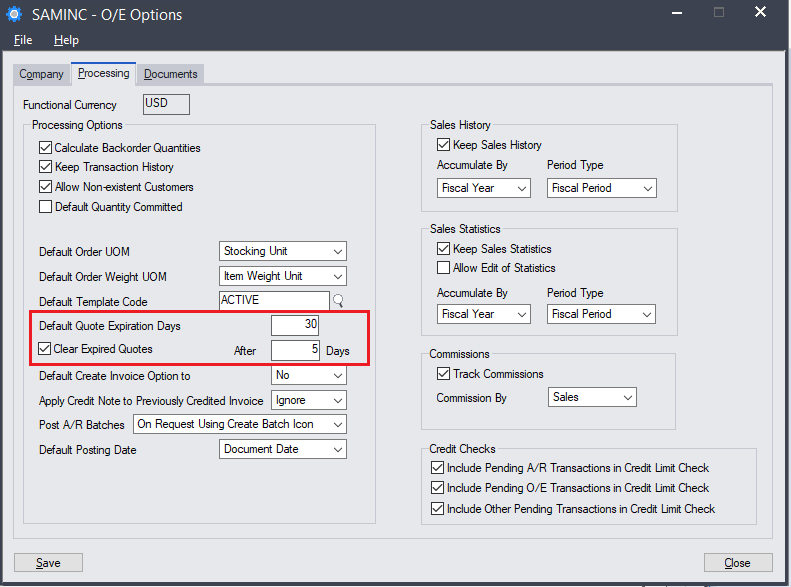Toggle Include Pending O/E Transactions checkbox

[x=437, y=488]
